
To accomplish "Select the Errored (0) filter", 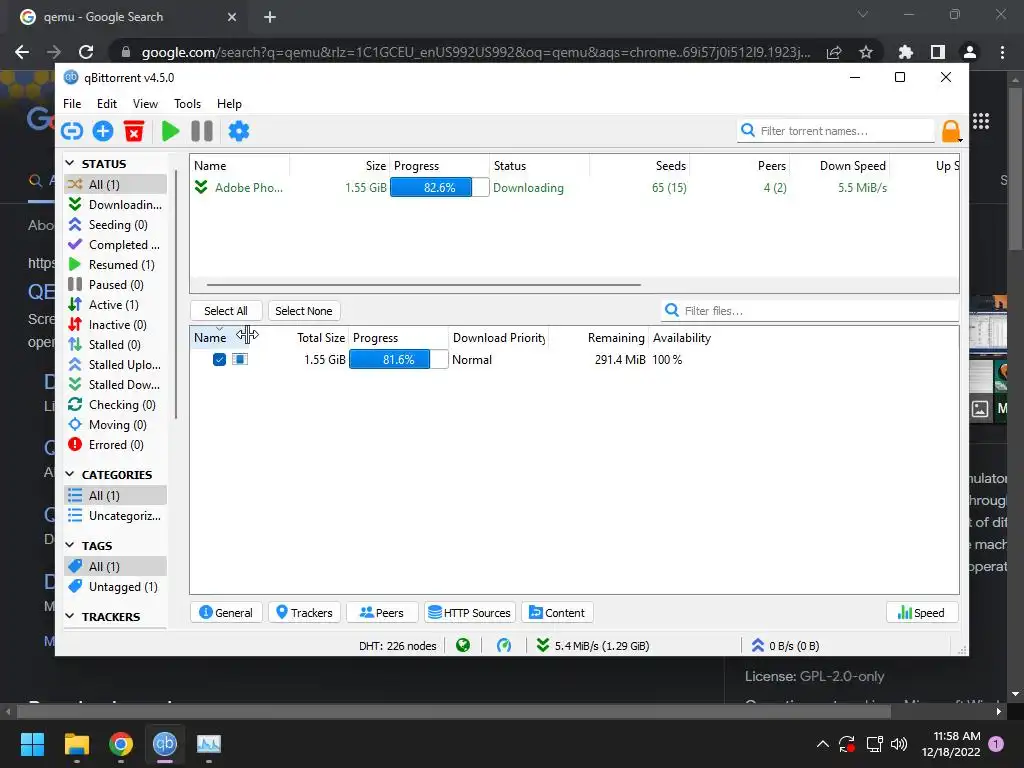I will tap(116, 445).
